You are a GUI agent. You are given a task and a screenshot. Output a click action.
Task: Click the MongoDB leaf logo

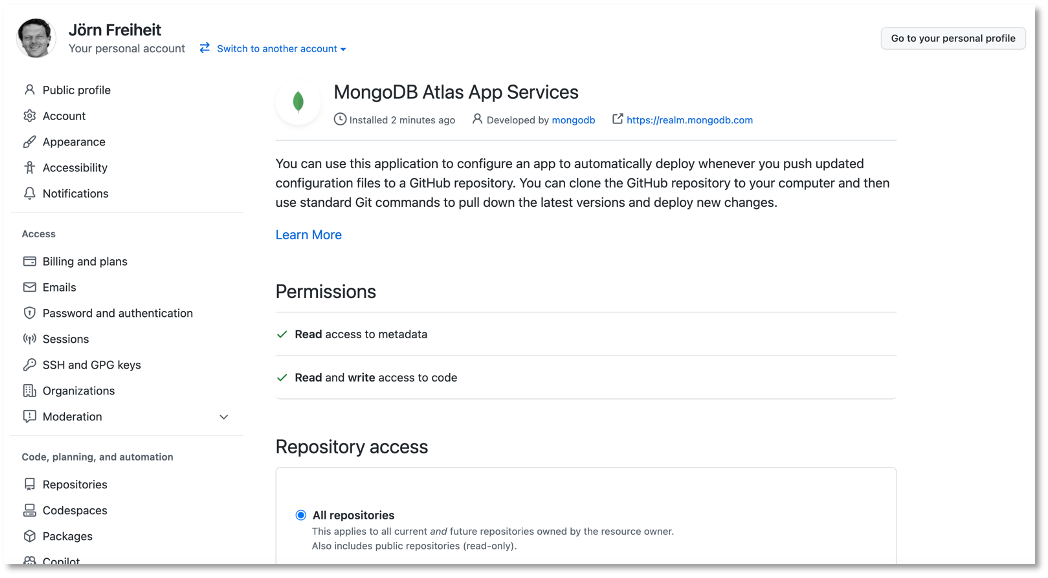(x=298, y=102)
